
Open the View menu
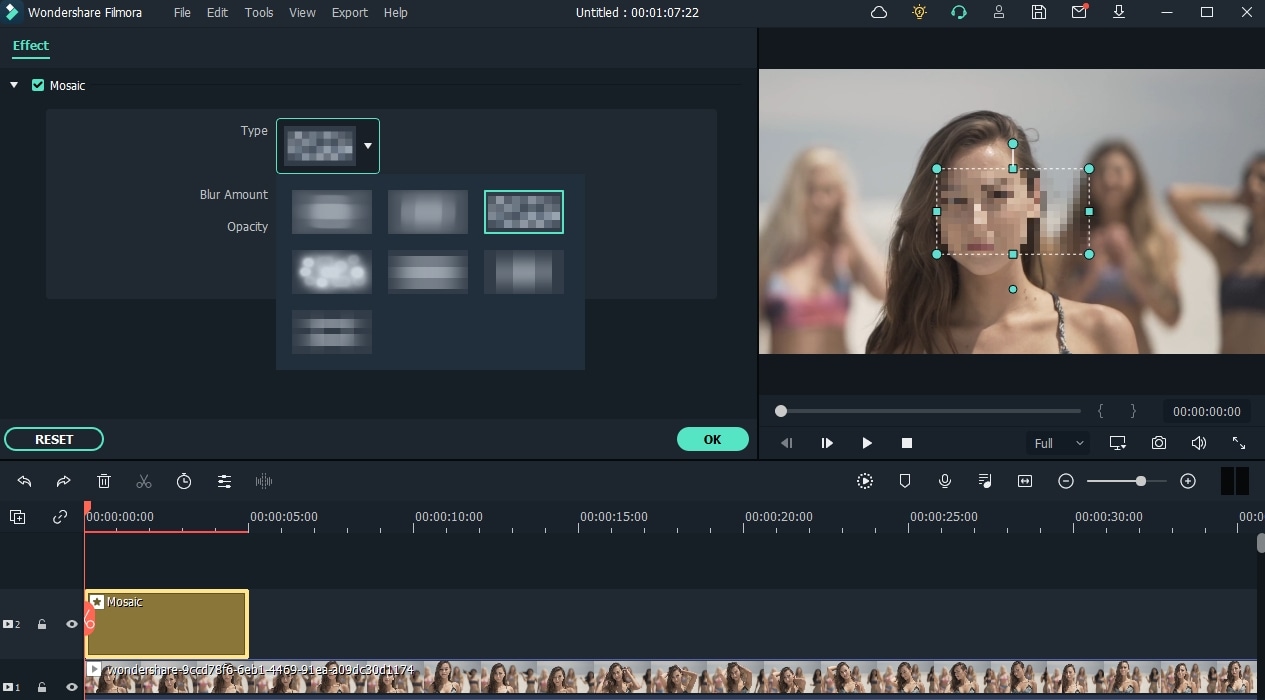click(x=302, y=12)
